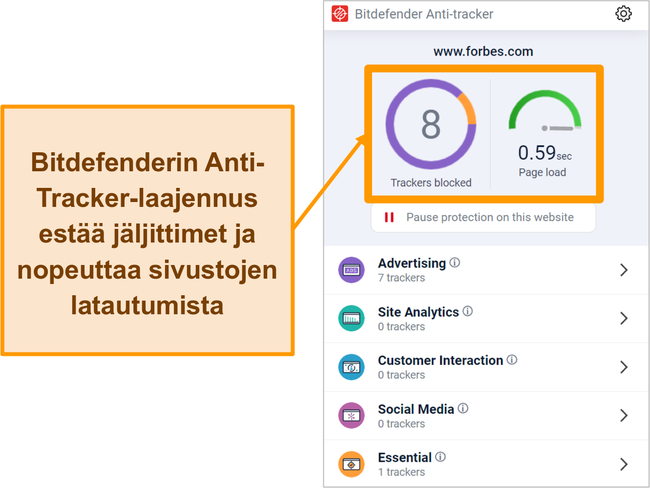The width and height of the screenshot is (650, 488).
Task: Expand the Customer Interaction chevron
Action: [x=623, y=367]
